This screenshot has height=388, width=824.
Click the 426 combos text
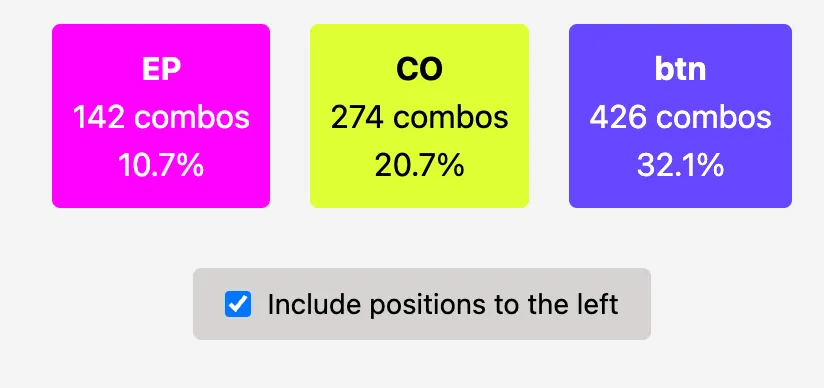click(680, 117)
